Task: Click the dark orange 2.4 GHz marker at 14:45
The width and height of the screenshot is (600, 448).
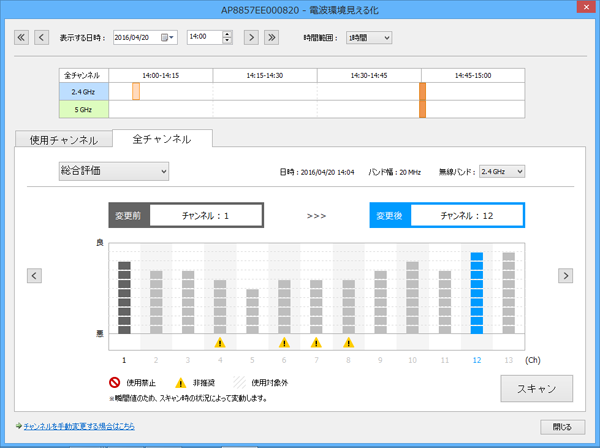Action: (x=422, y=91)
